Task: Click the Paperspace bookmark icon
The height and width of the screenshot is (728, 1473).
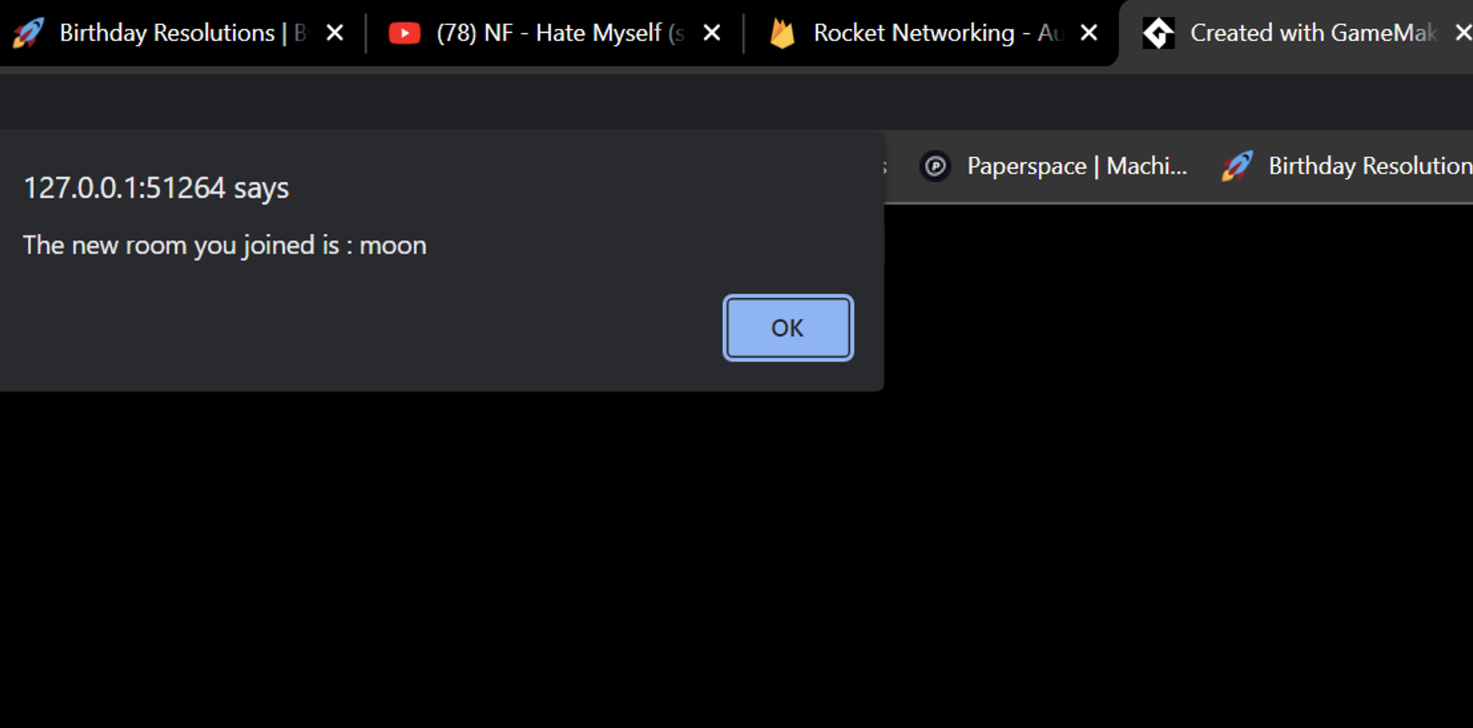Action: [x=935, y=166]
